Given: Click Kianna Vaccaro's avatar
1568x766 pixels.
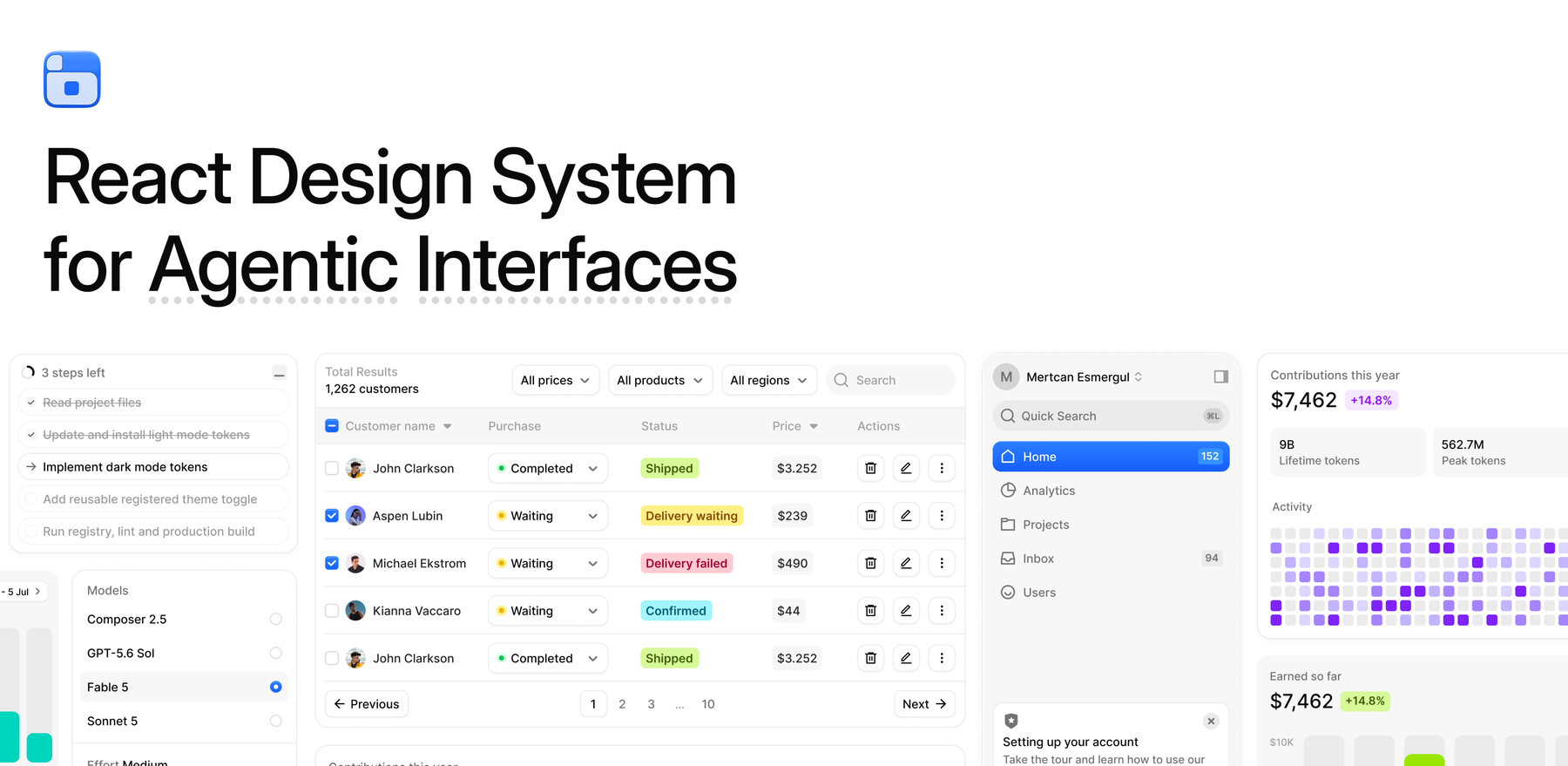Looking at the screenshot, I should (x=355, y=611).
